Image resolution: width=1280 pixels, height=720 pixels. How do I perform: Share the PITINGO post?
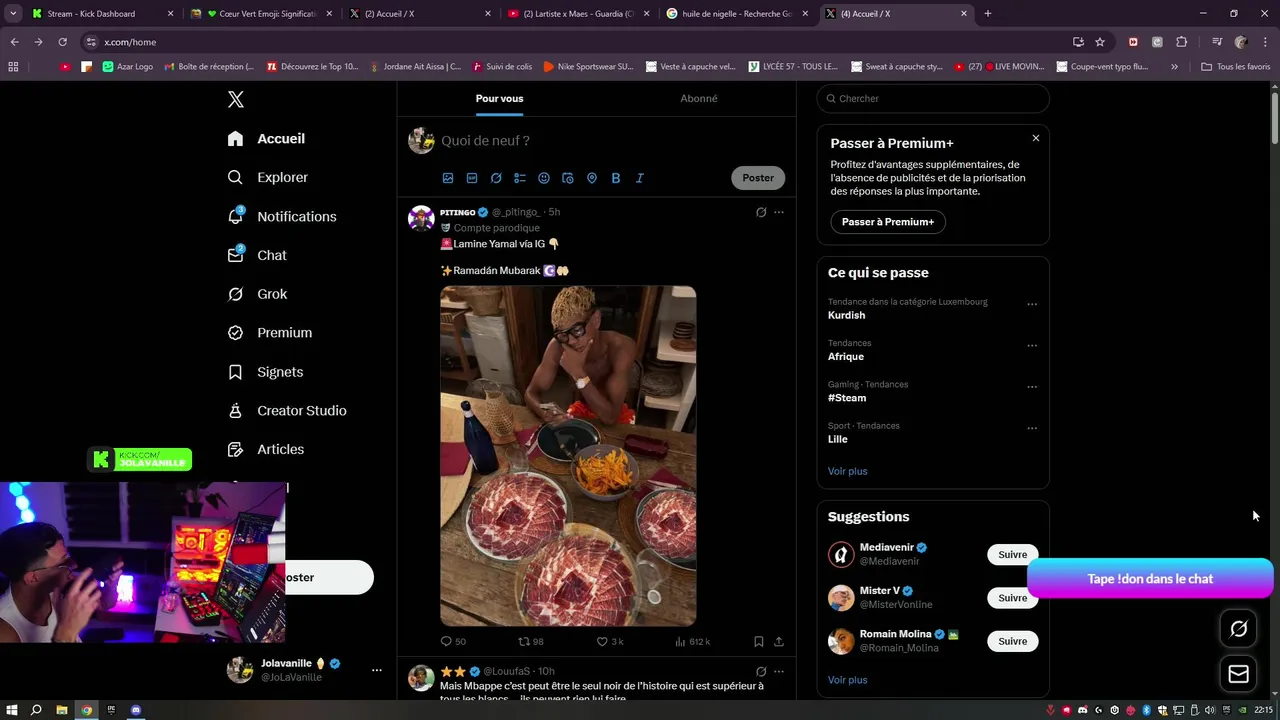tap(779, 642)
